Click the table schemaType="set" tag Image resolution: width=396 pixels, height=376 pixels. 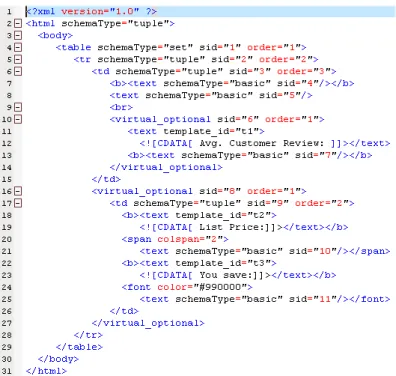pos(181,47)
